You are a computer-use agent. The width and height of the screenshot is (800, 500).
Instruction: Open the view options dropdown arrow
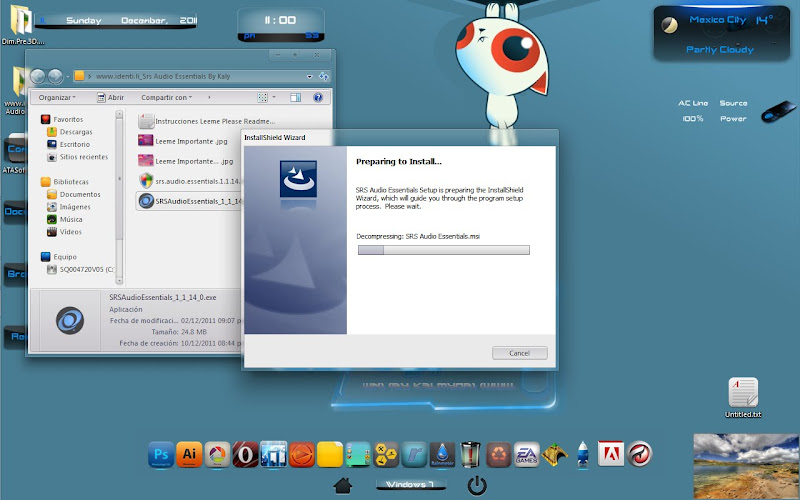tap(274, 97)
